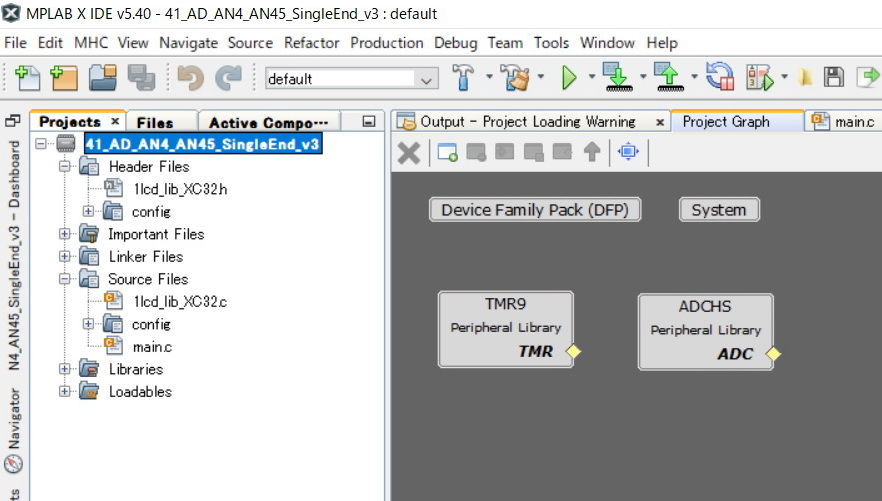882x501 pixels.
Task: Click the Hold in Reset icon
Action: (721, 77)
